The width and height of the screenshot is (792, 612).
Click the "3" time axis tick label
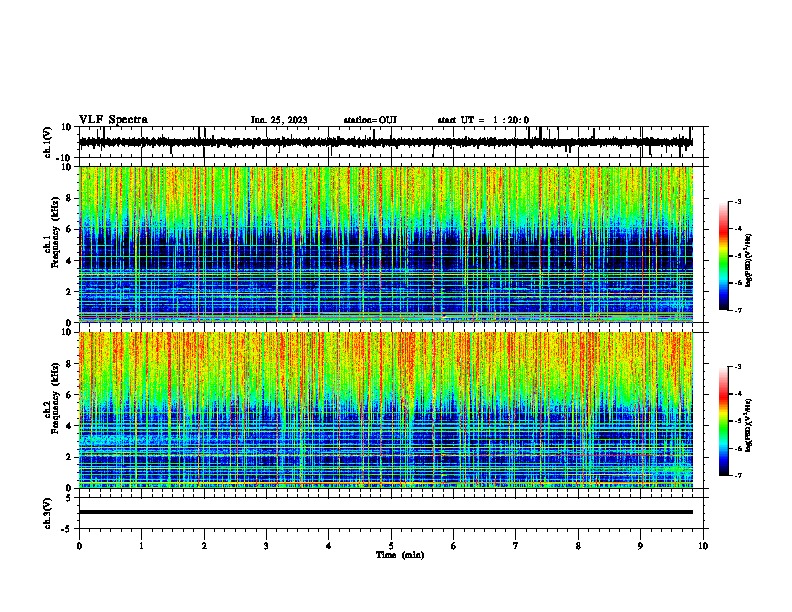pos(266,546)
